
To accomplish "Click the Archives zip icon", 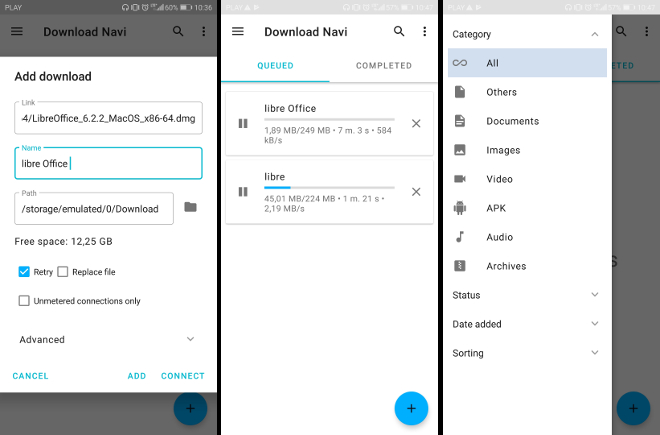I will tap(460, 266).
